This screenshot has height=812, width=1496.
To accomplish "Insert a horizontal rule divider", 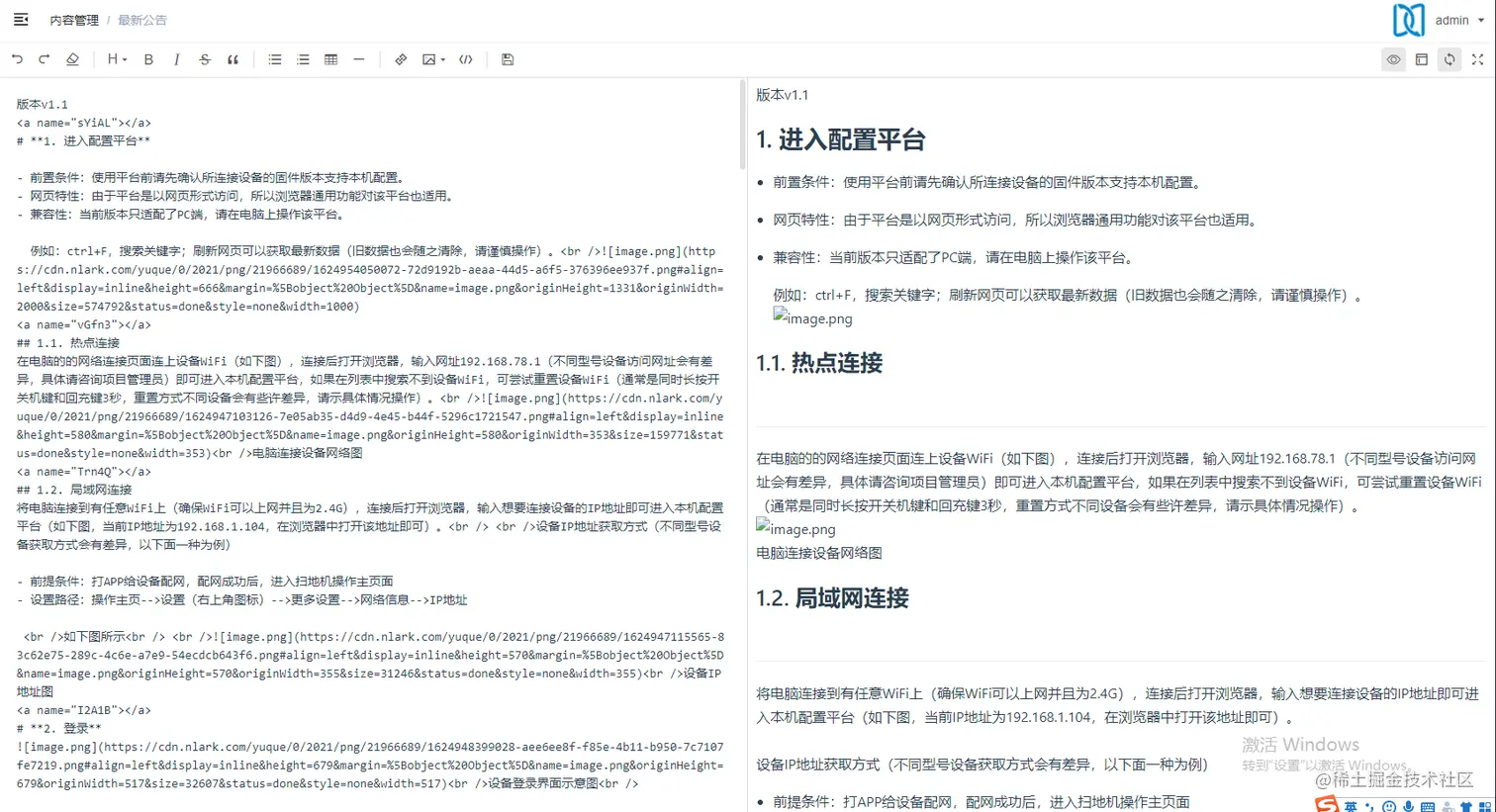I will (358, 59).
